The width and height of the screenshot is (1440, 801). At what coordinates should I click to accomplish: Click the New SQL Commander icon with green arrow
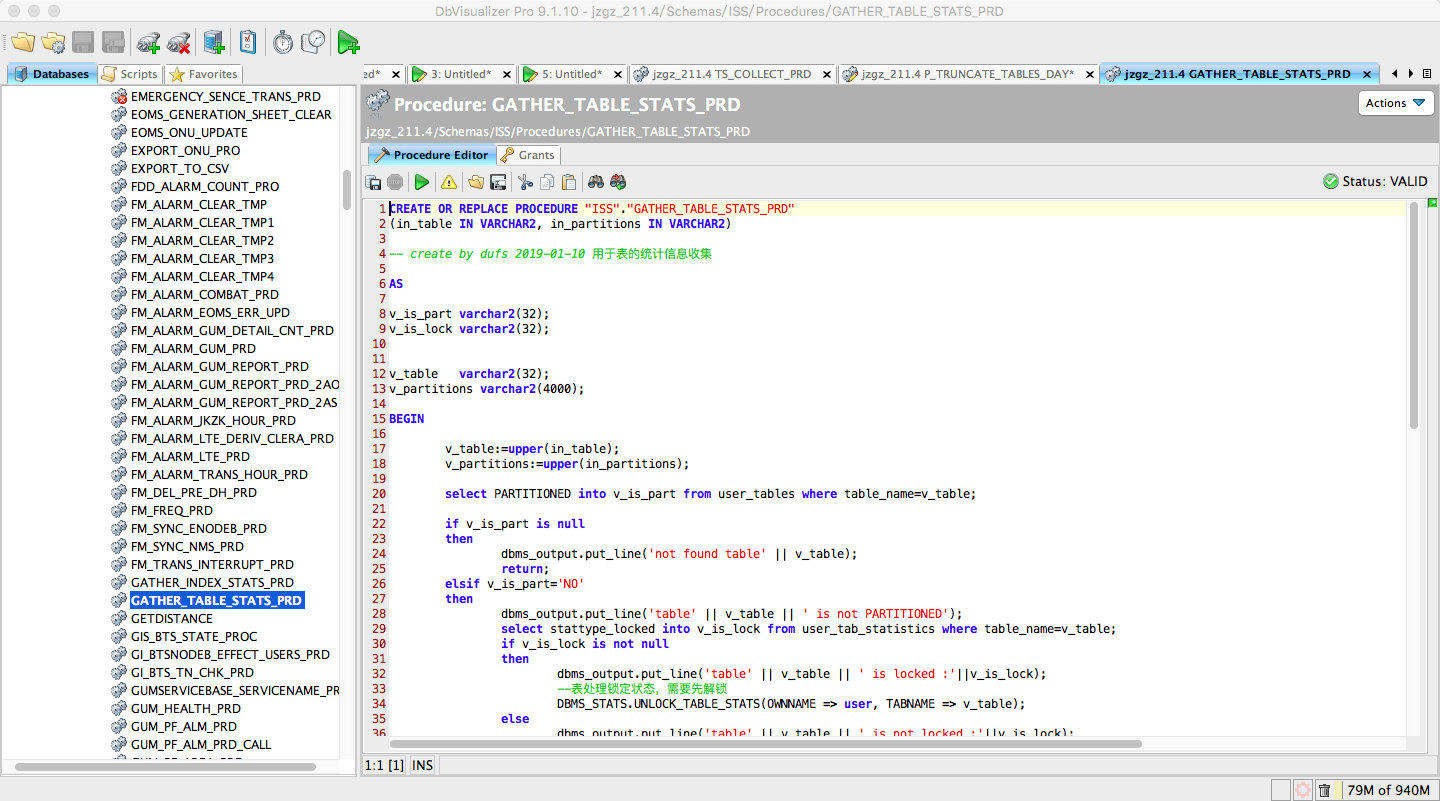348,42
